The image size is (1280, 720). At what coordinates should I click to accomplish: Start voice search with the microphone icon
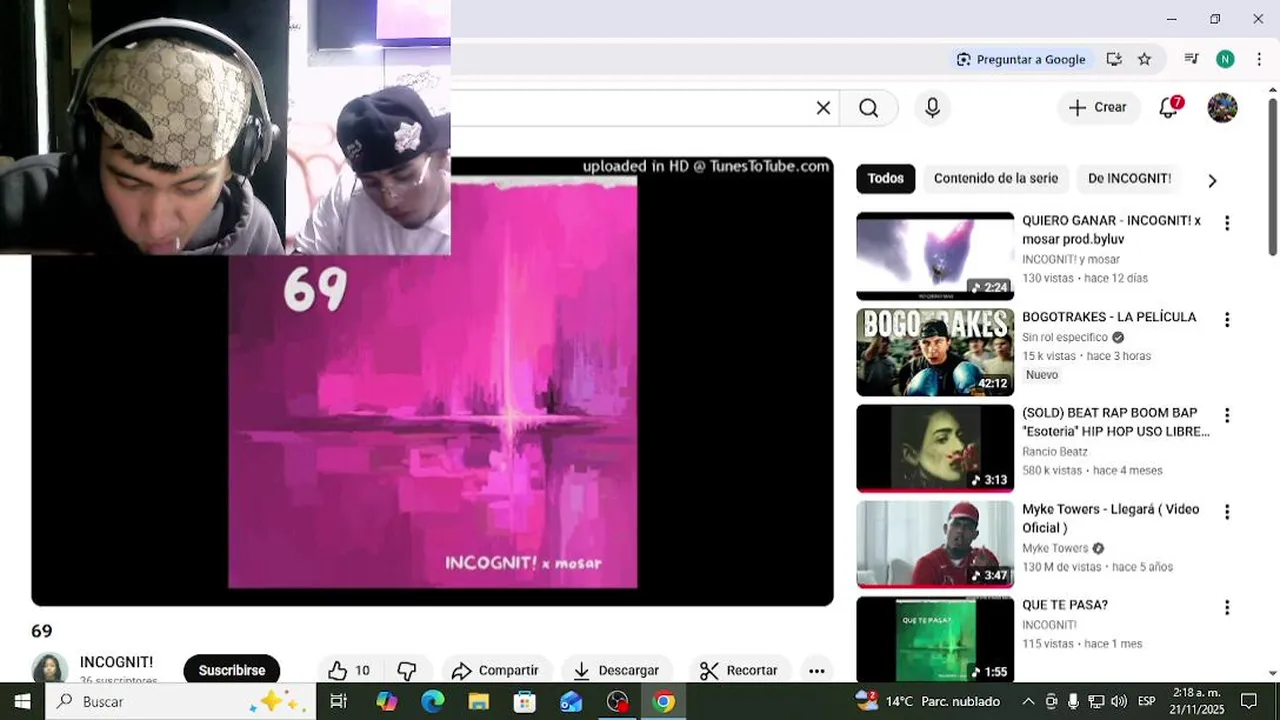tap(932, 108)
